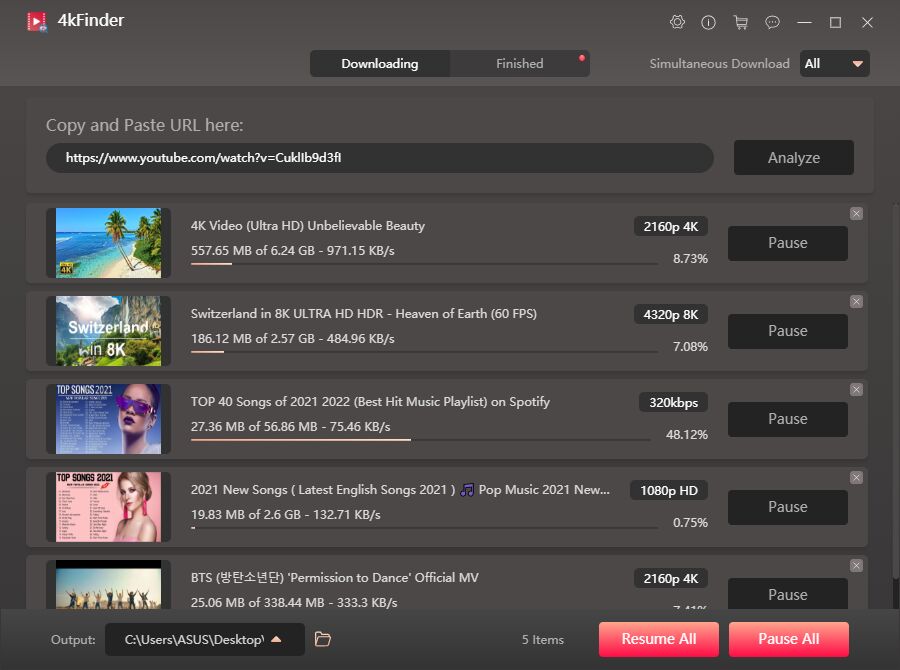Screen dimensions: 900x670
Task: Click the 2160p 4K badge of Unbelievable Beauty
Action: click(x=670, y=226)
